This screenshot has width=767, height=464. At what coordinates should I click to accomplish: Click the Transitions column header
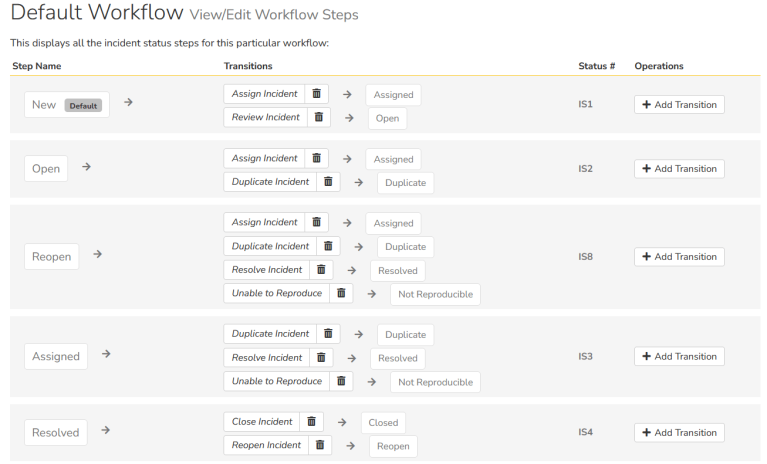(248, 66)
